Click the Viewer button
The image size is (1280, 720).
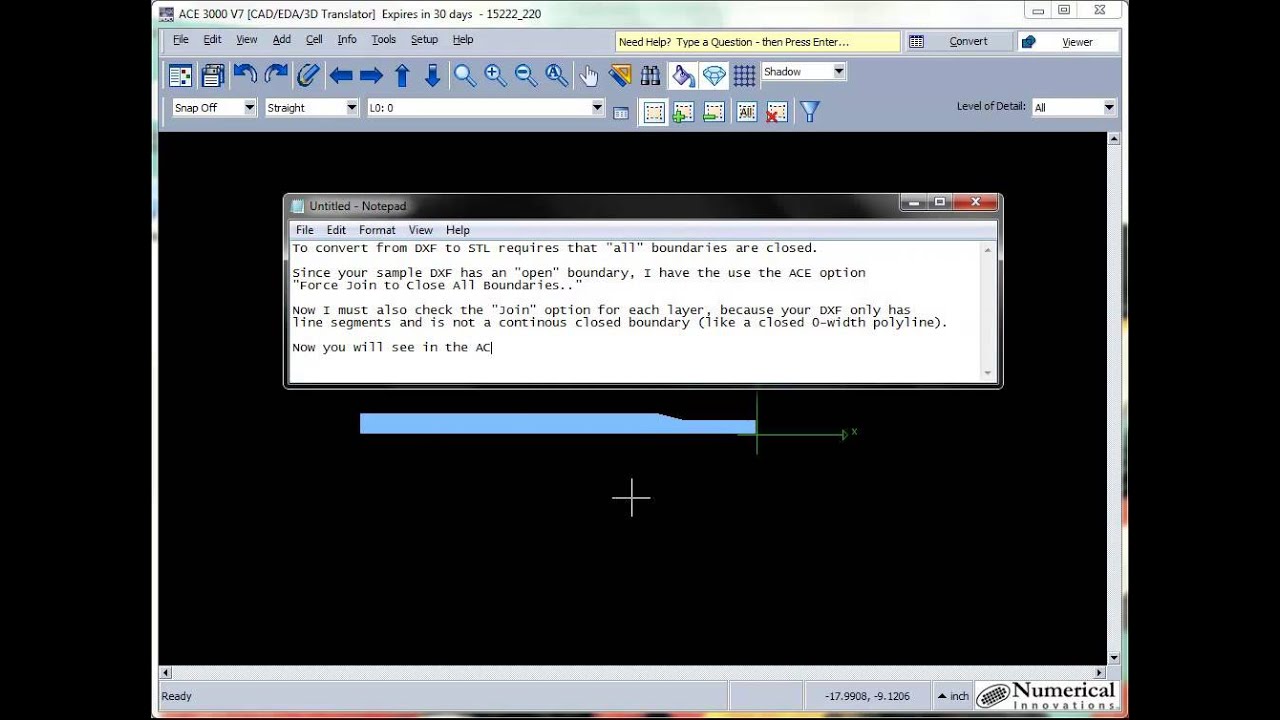coord(1068,42)
